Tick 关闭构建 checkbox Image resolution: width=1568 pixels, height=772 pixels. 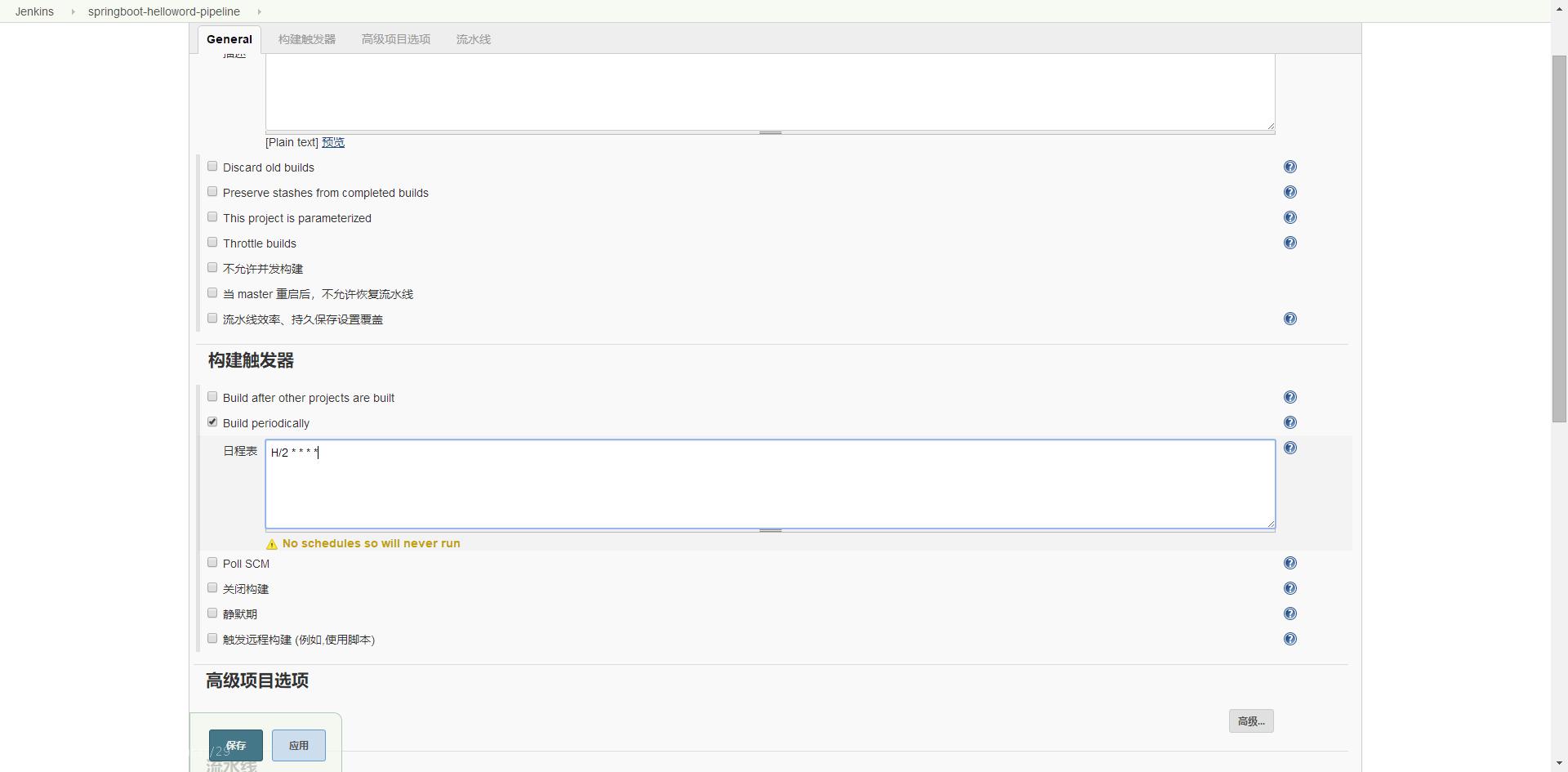coord(212,588)
